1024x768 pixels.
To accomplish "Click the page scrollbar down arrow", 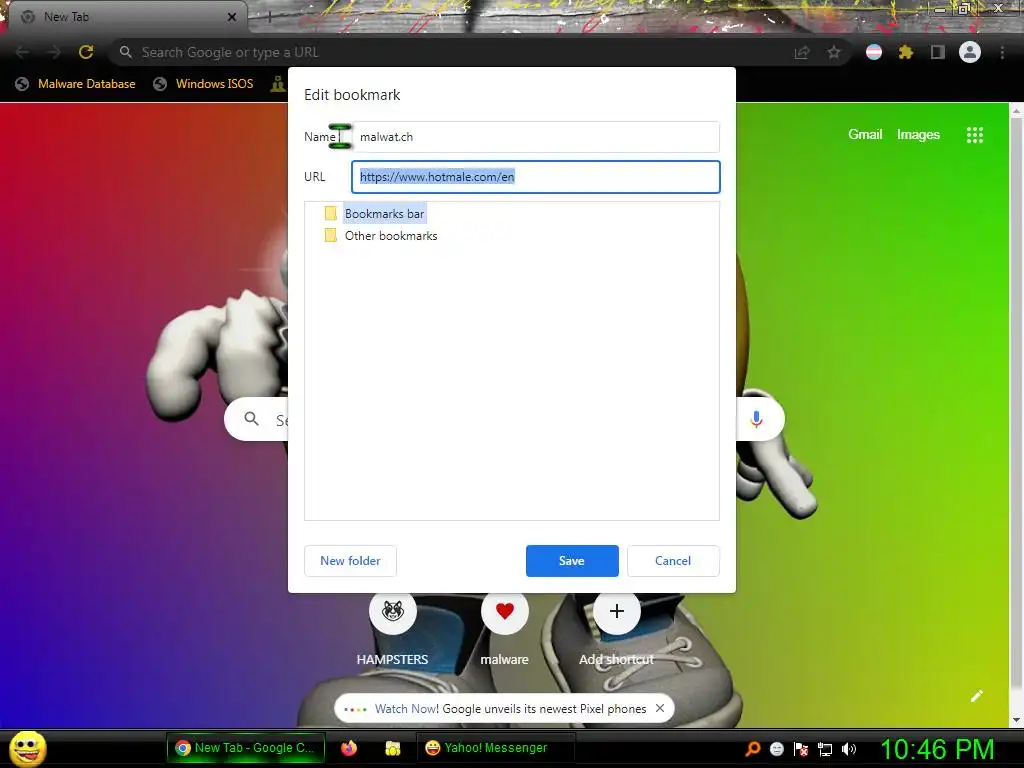I will tap(1016, 720).
